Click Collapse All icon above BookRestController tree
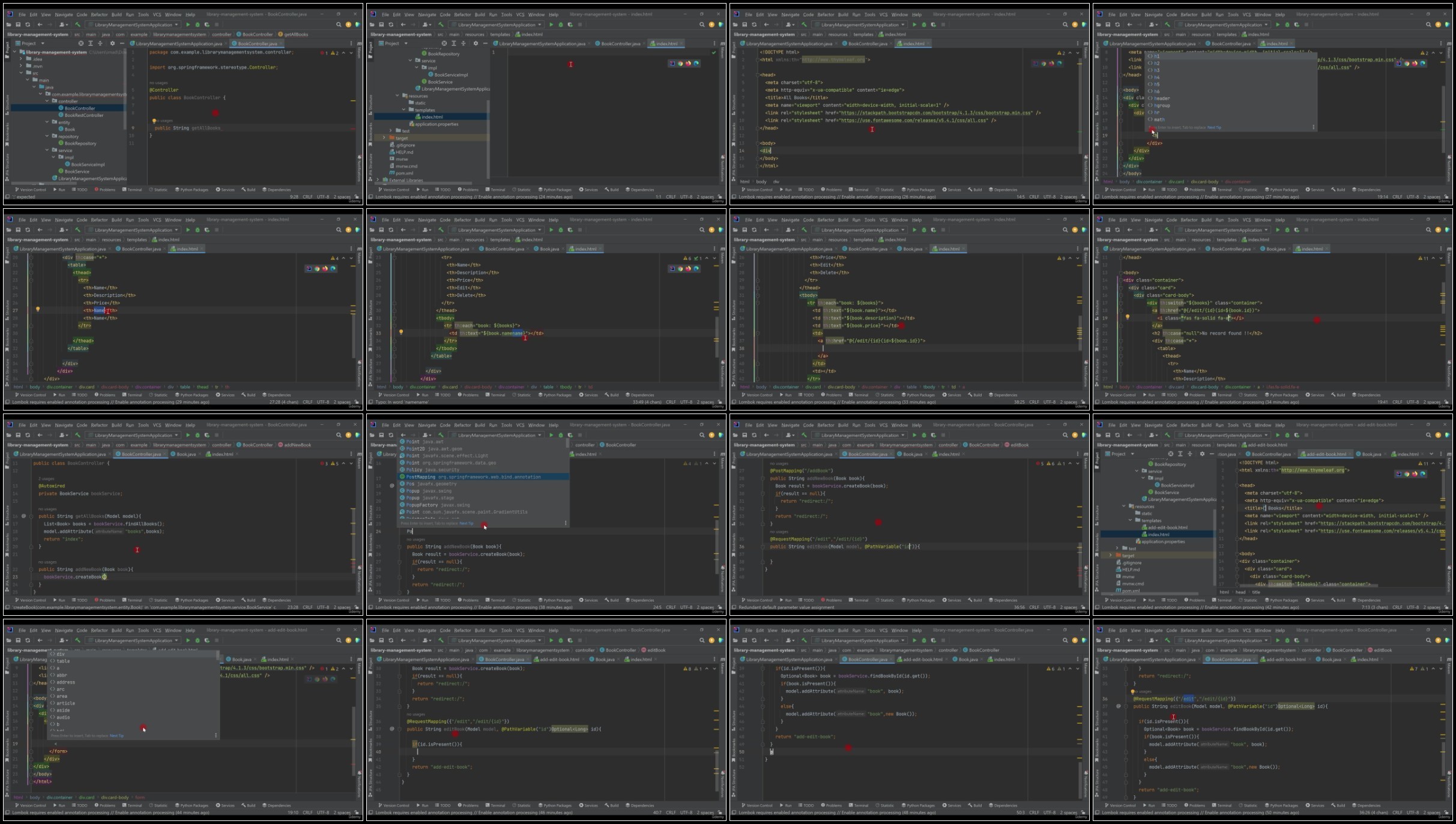1456x824 pixels. click(x=100, y=43)
